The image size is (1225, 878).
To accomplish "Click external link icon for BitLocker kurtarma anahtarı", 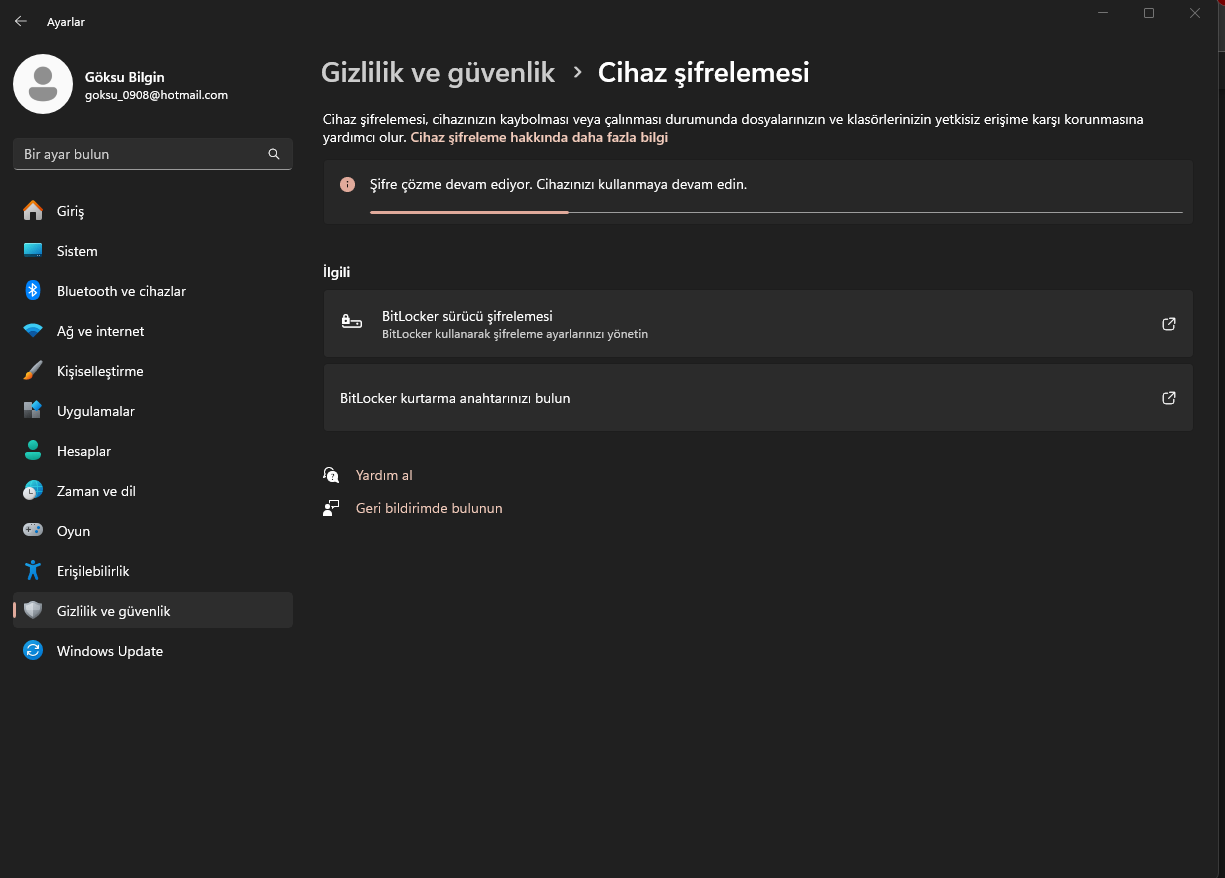I will [x=1168, y=398].
